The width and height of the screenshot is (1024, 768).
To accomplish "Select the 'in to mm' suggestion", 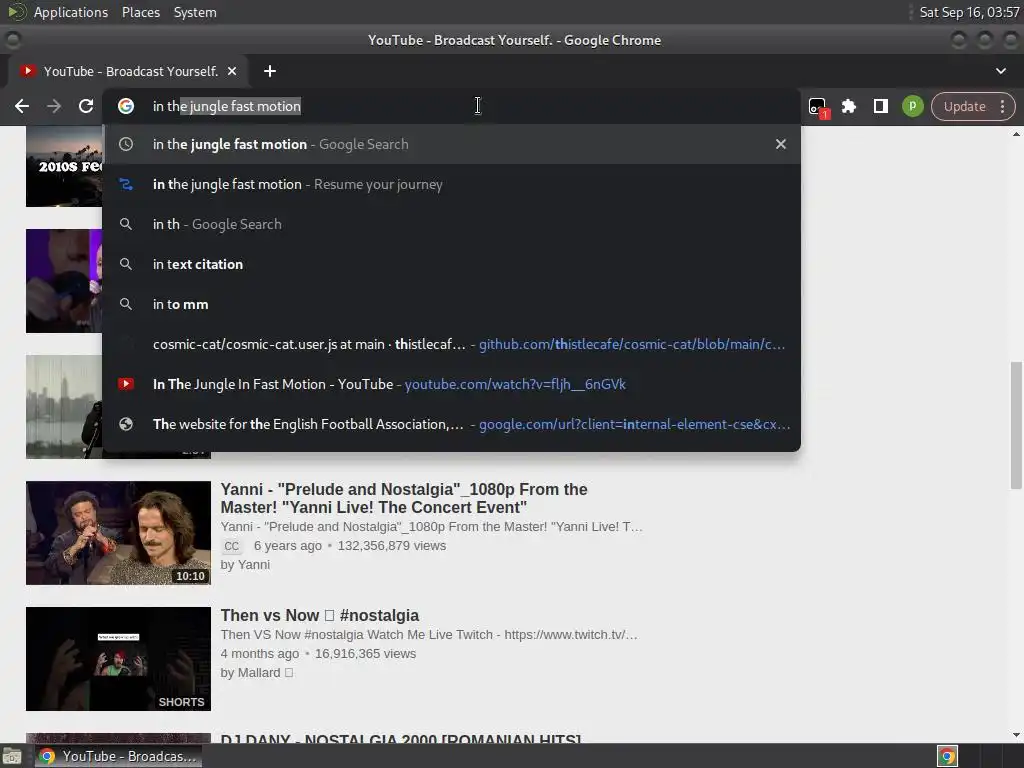I will 452,304.
